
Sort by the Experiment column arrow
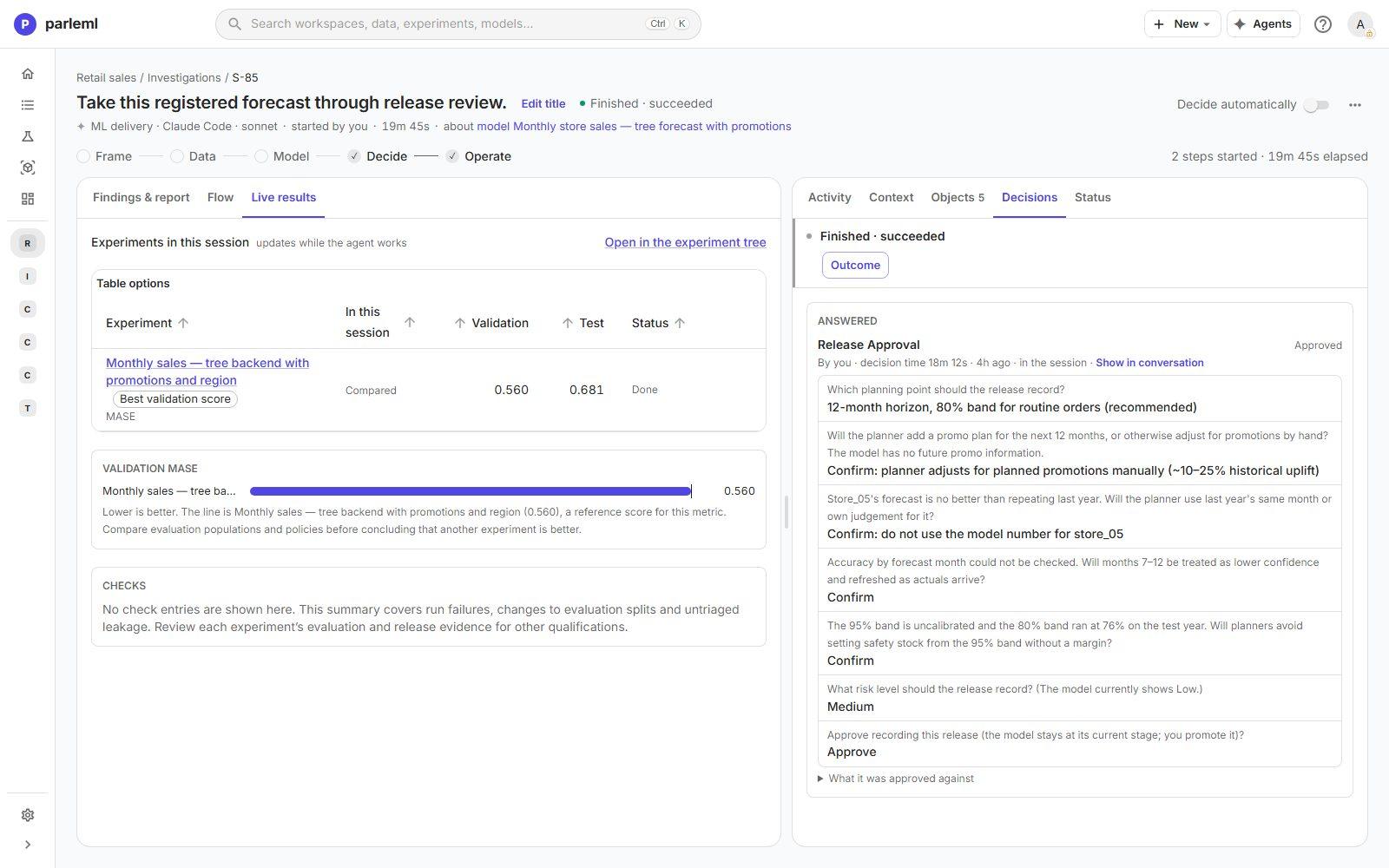(183, 323)
